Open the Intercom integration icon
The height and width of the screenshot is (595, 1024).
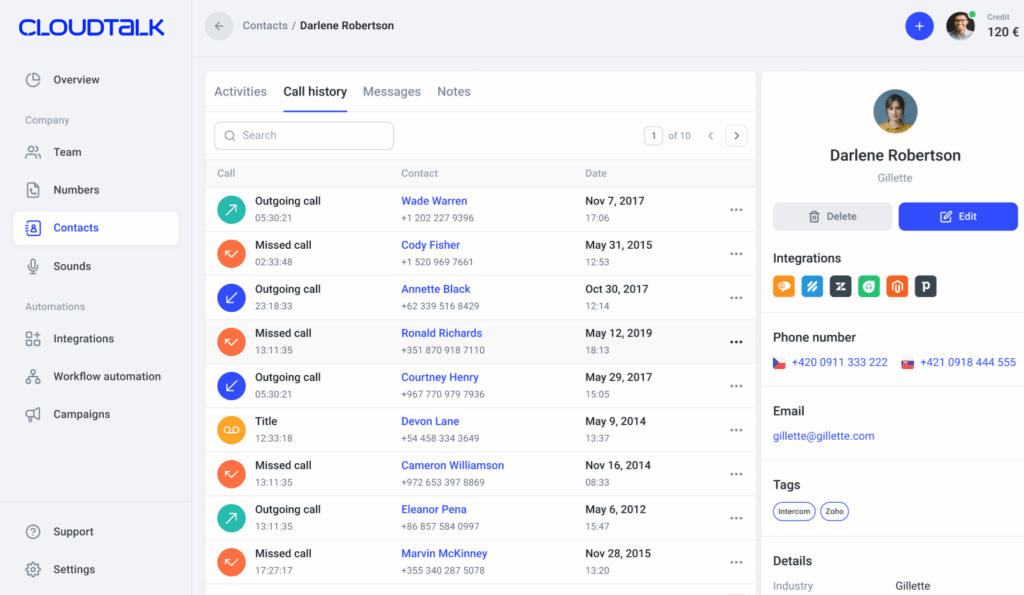[x=784, y=286]
